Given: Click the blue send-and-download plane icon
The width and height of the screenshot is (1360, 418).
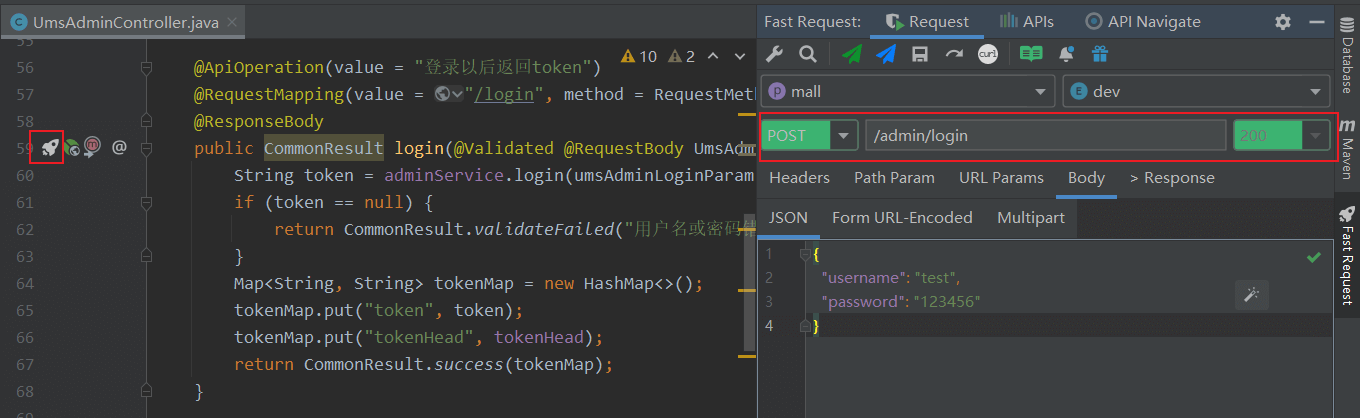Looking at the screenshot, I should (885, 54).
